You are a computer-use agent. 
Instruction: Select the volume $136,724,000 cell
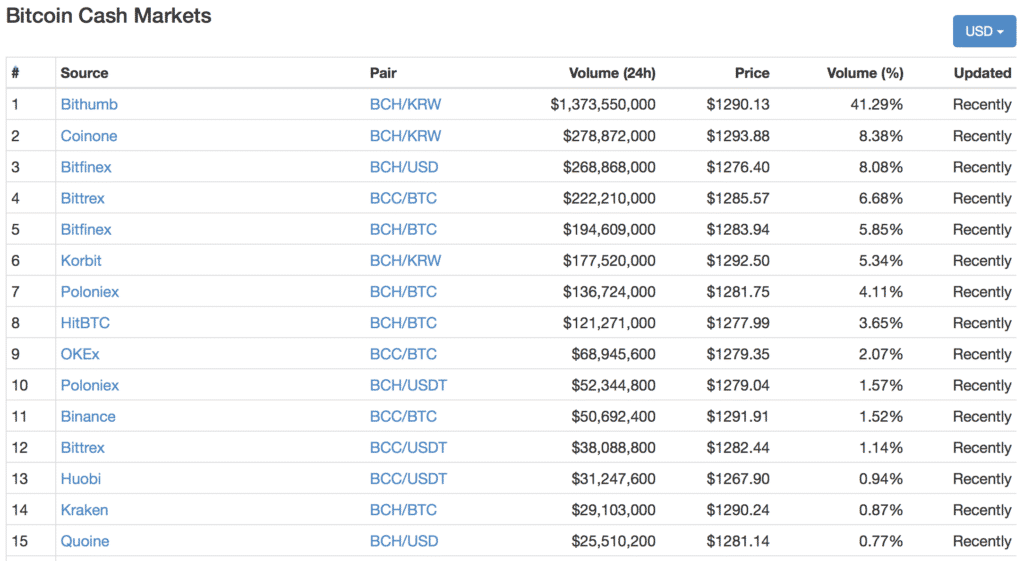pyautogui.click(x=609, y=292)
